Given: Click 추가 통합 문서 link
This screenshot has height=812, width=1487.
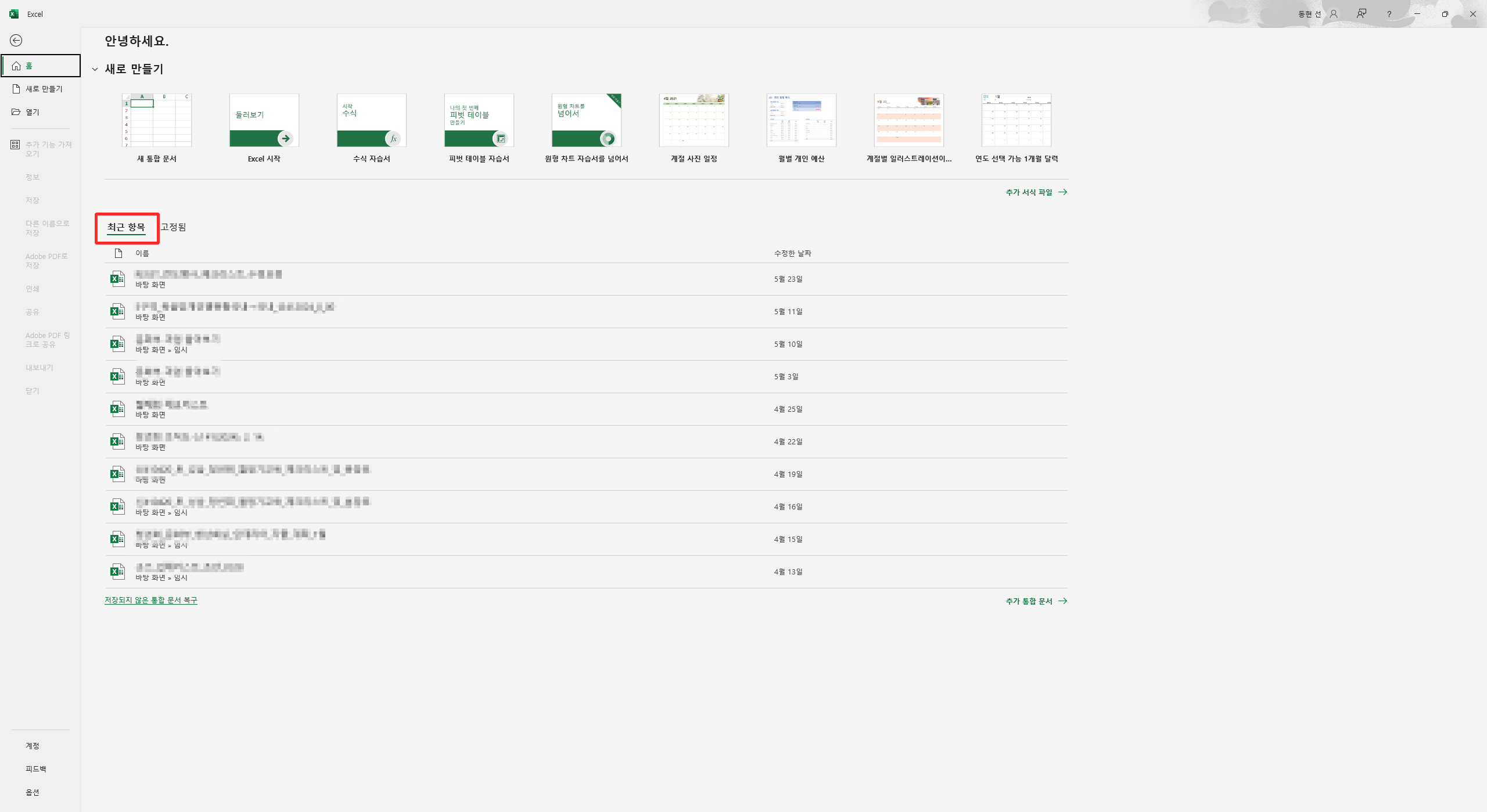Looking at the screenshot, I should [x=1036, y=601].
